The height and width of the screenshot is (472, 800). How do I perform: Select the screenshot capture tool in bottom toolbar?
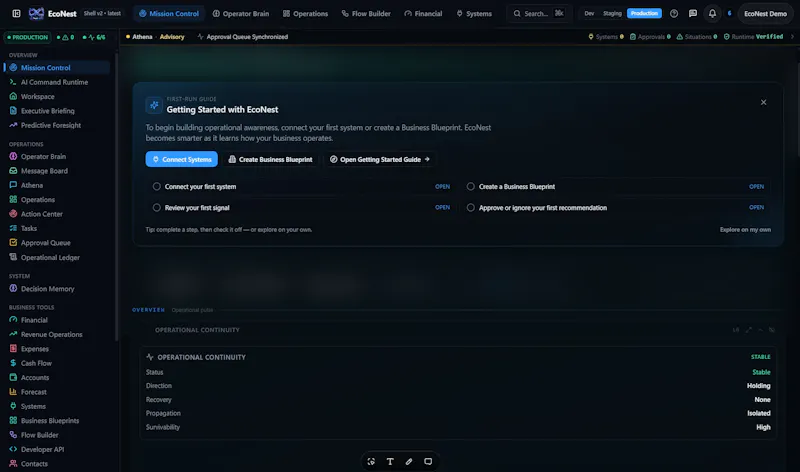click(371, 461)
